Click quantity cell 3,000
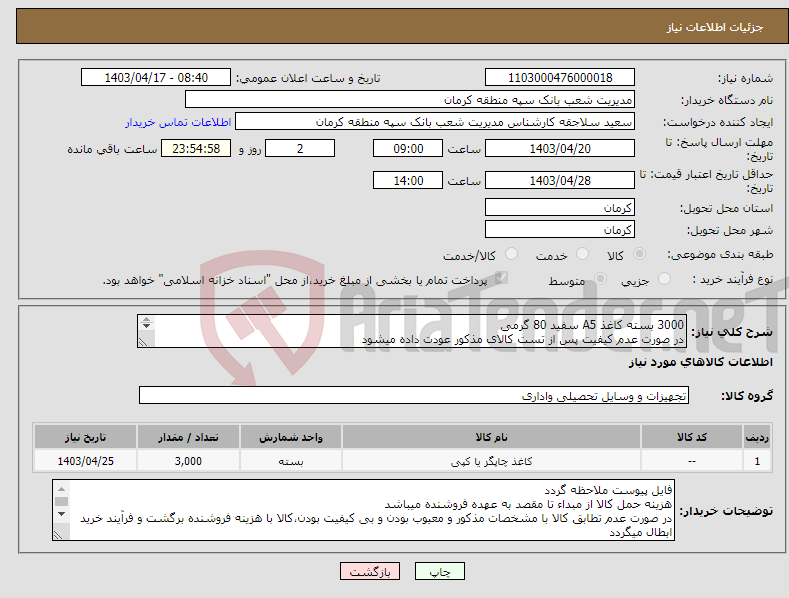Viewport: 789px width, 598px height. [188, 461]
